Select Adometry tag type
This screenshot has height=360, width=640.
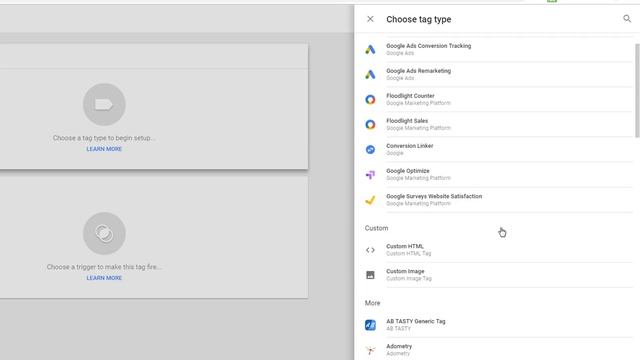coord(498,350)
